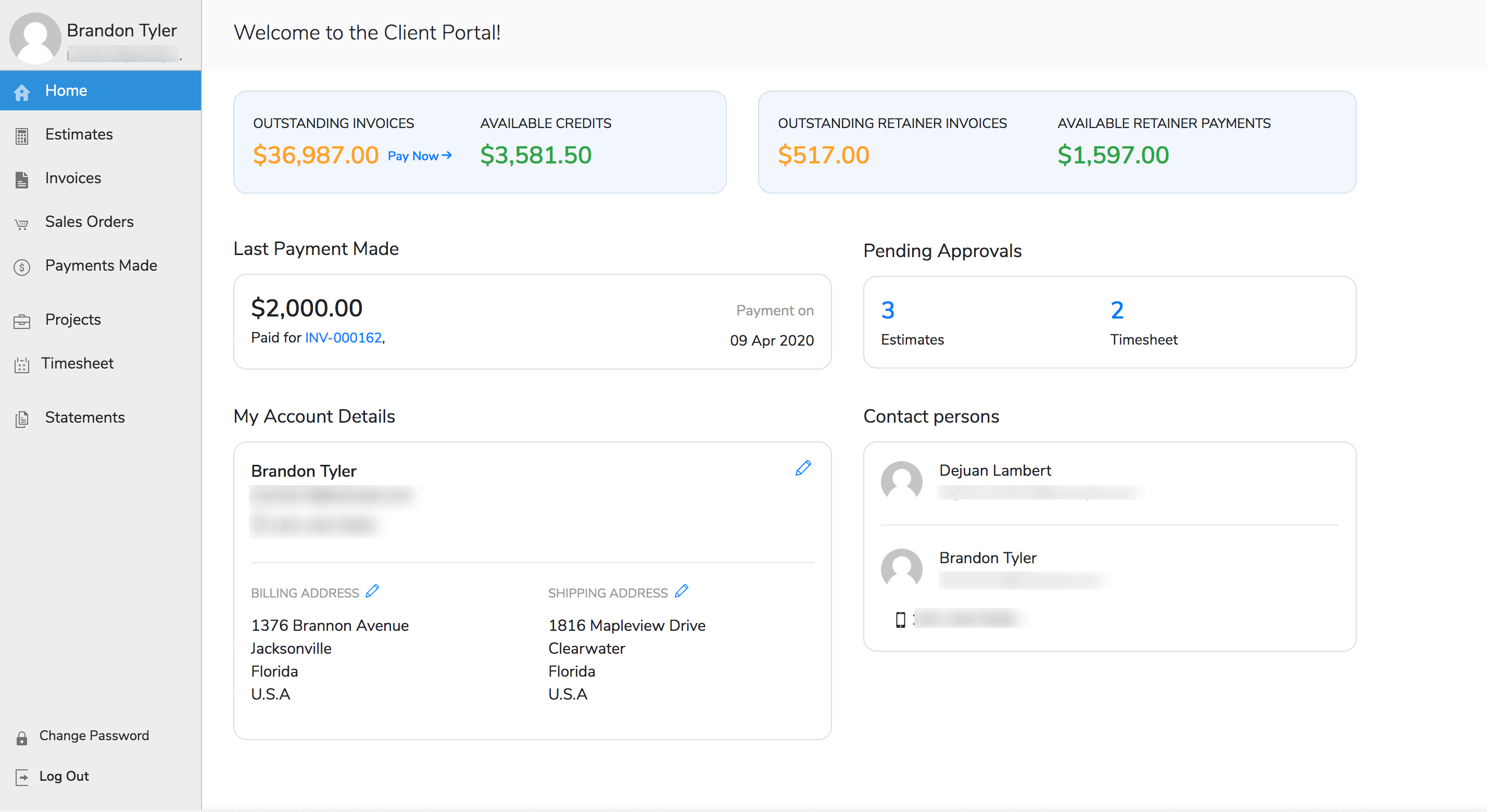The image size is (1487, 812).
Task: Open the Timesheet calendar icon
Action: (21, 365)
